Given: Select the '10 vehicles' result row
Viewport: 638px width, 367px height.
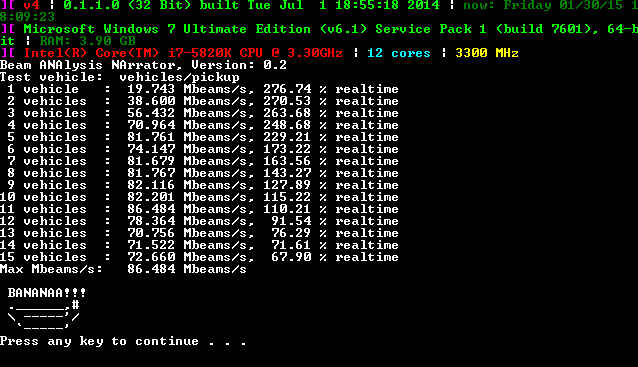Looking at the screenshot, I should (199, 197).
